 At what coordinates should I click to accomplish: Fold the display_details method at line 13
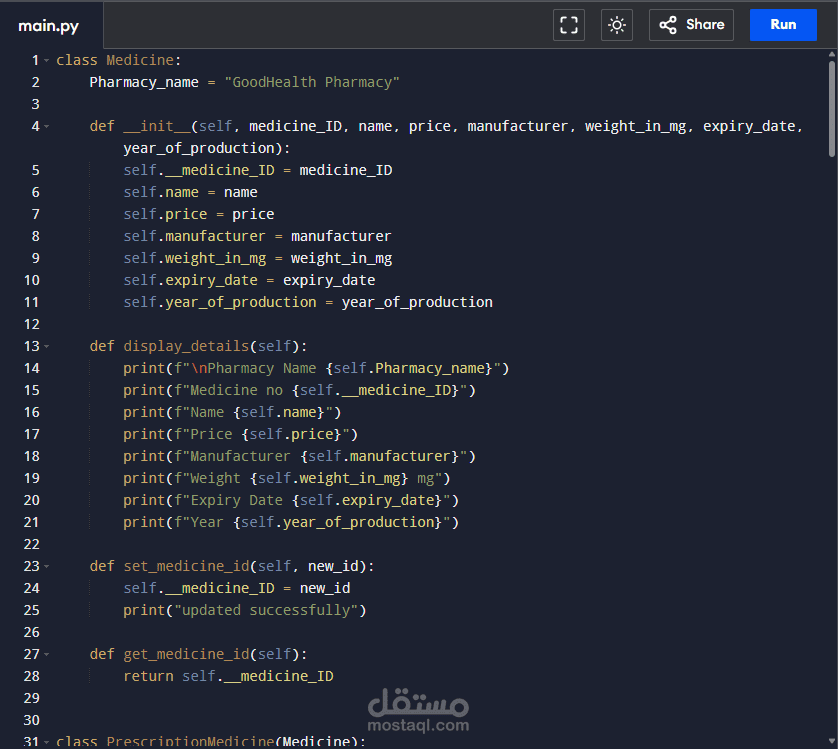(x=46, y=346)
